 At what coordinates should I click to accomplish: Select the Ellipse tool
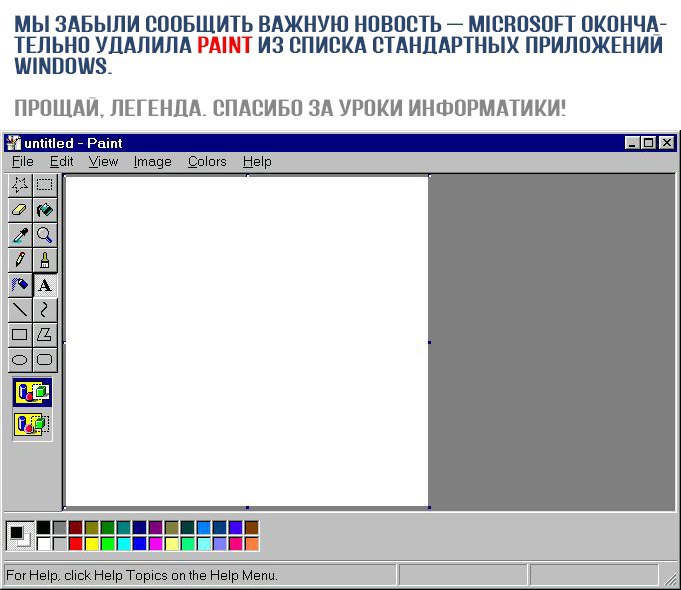pos(20,360)
